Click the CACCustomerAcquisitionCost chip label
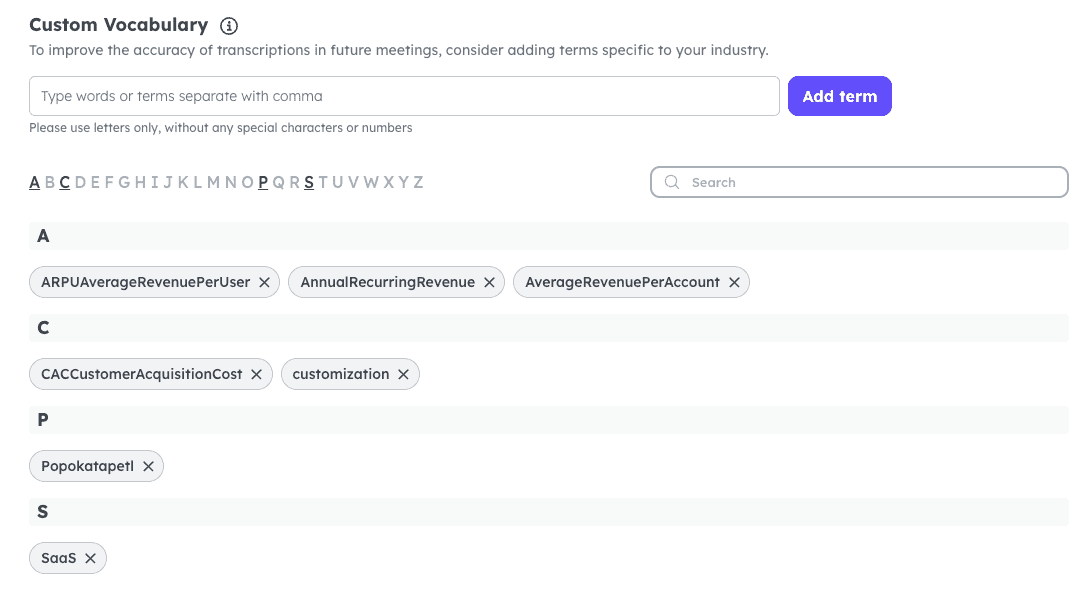This screenshot has width=1090, height=592. 142,374
